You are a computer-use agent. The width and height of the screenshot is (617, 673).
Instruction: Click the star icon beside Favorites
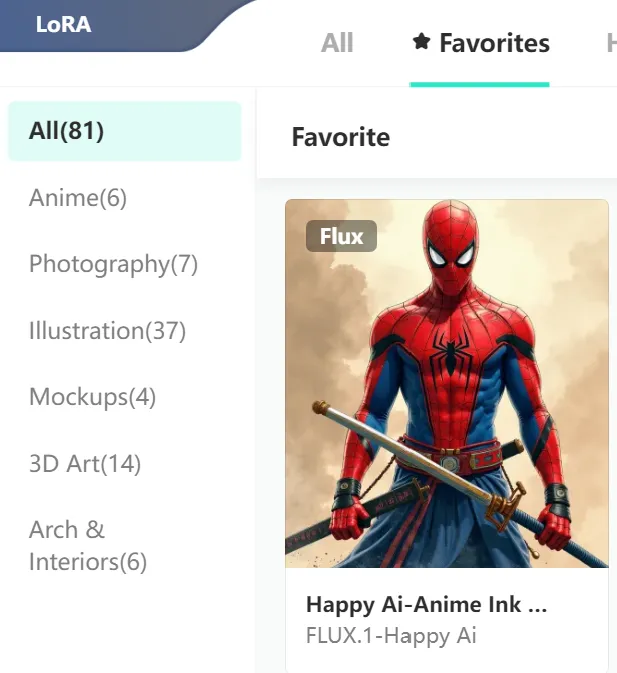point(421,42)
